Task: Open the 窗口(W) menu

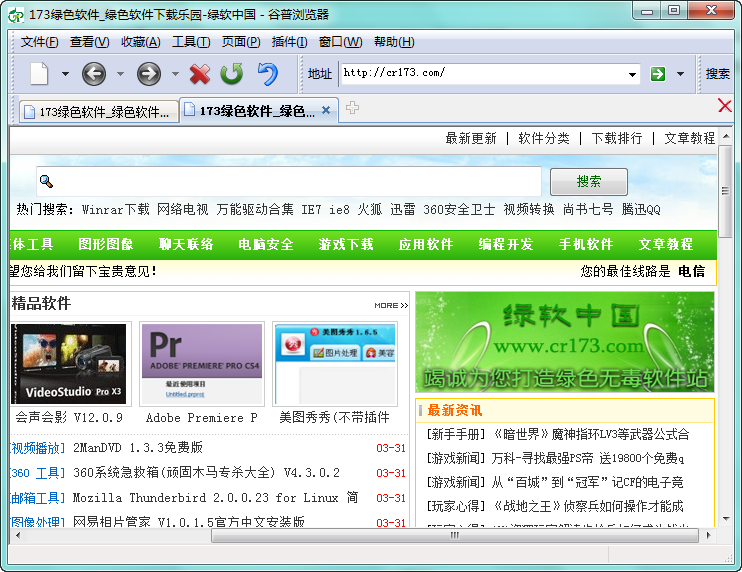Action: pyautogui.click(x=340, y=42)
